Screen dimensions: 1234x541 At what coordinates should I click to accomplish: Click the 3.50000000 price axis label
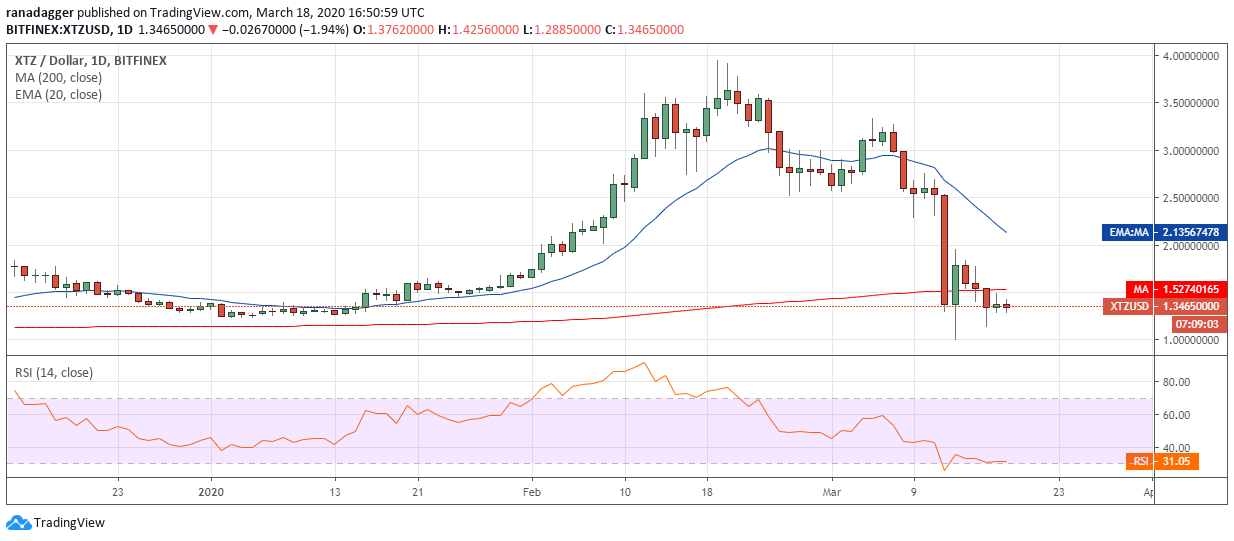coord(1189,103)
